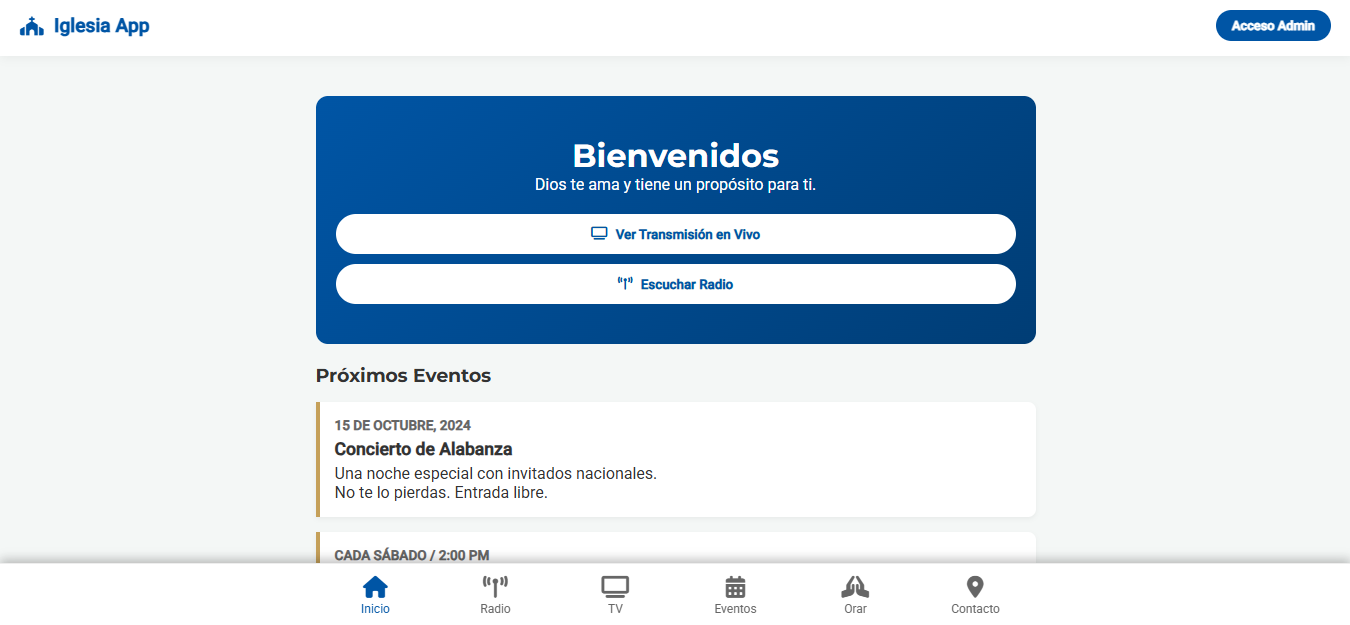This screenshot has width=1350, height=625.
Task: Click the Iglesia App church logo icon
Action: pos(33,24)
